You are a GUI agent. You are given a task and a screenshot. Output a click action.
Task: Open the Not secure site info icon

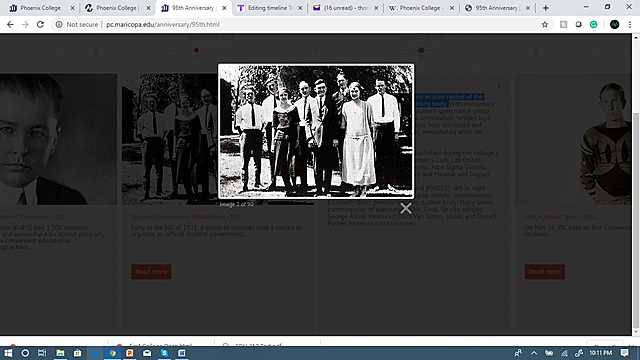click(59, 24)
